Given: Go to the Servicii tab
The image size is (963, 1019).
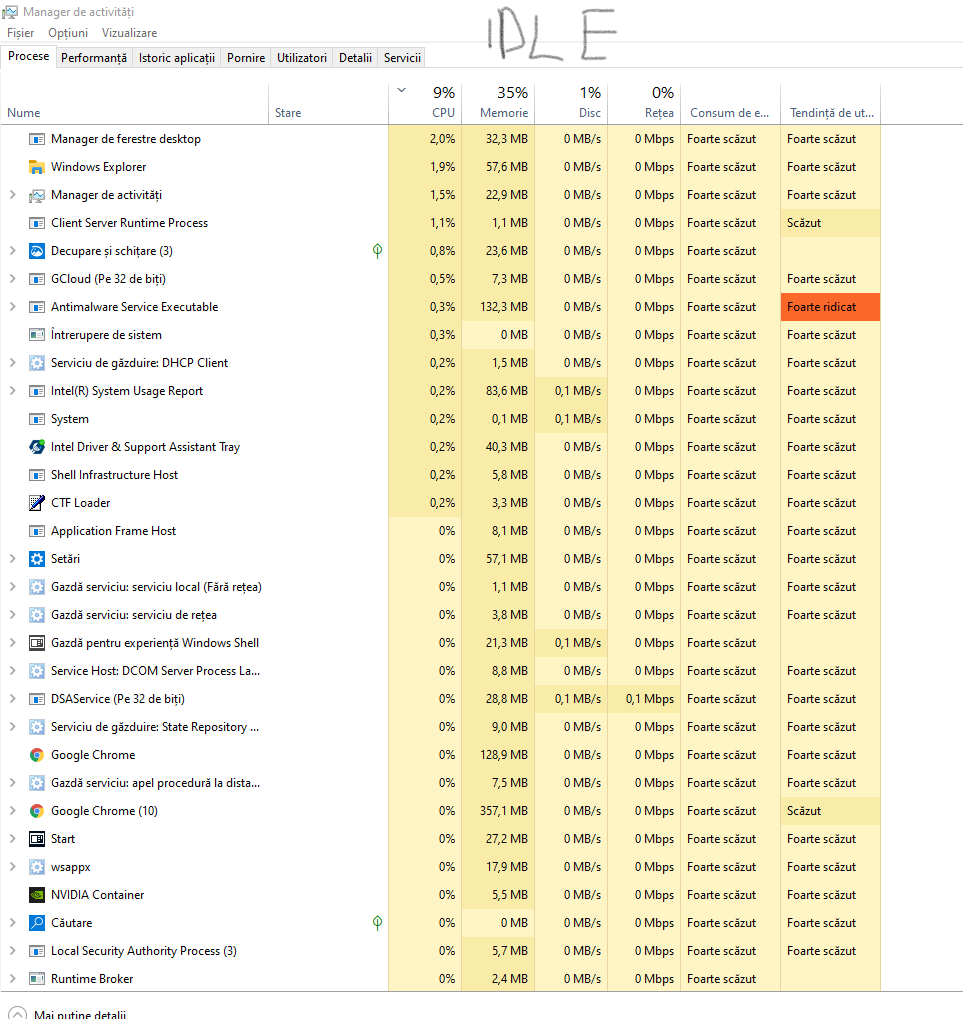Looking at the screenshot, I should click(402, 58).
